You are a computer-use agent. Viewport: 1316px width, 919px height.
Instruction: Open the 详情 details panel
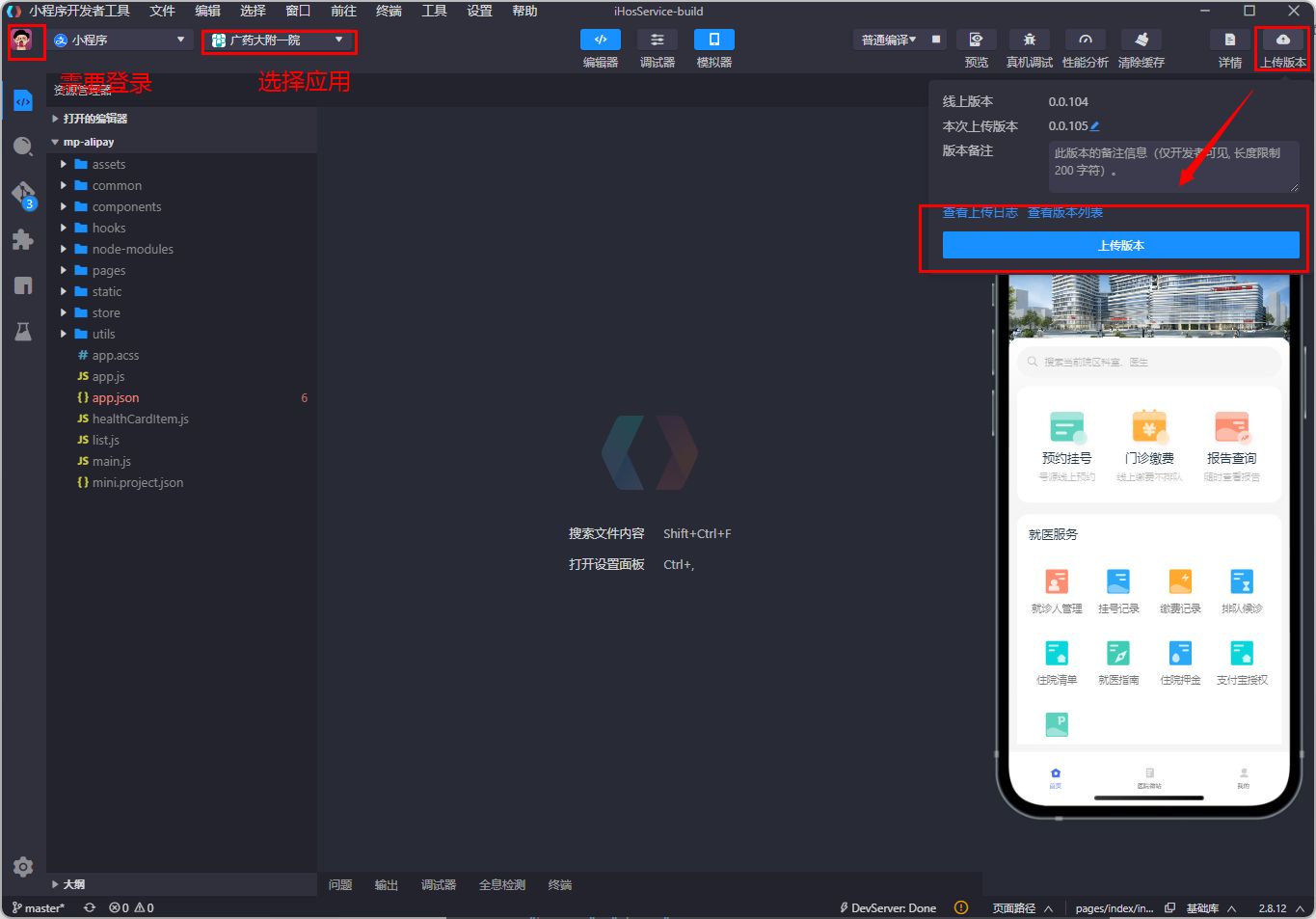1229,40
